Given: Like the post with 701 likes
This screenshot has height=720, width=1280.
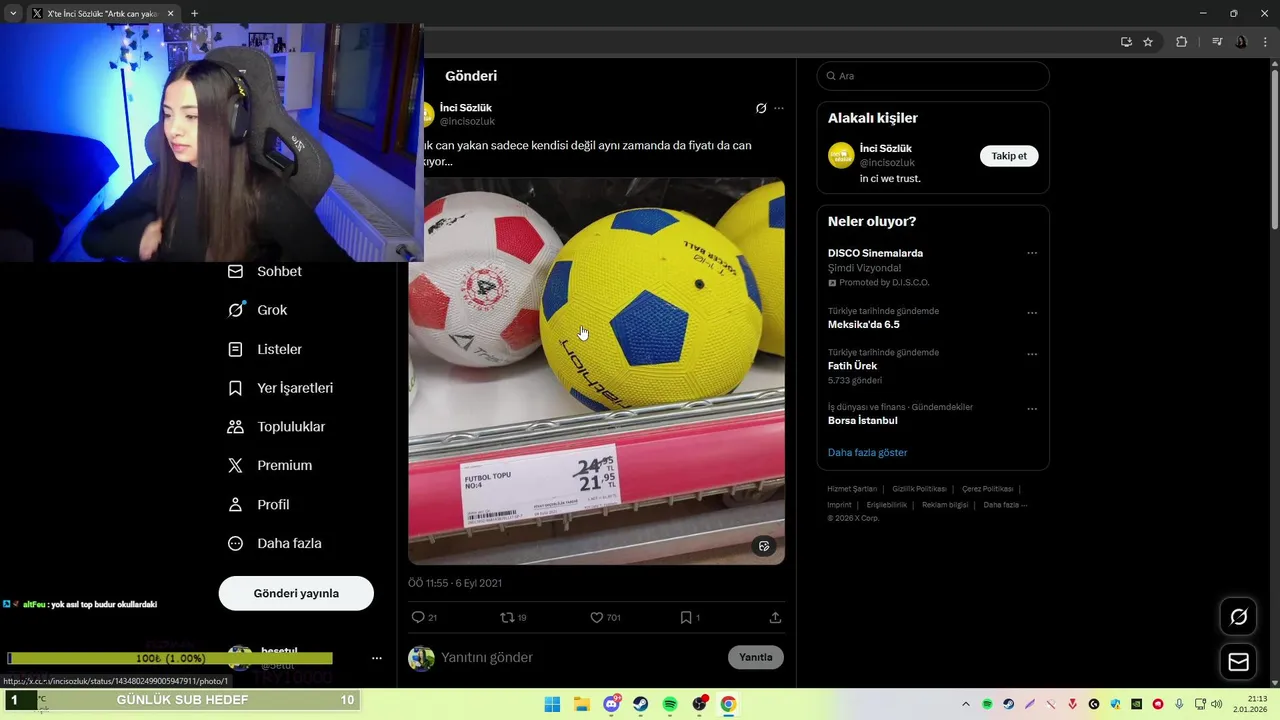Looking at the screenshot, I should click(596, 617).
